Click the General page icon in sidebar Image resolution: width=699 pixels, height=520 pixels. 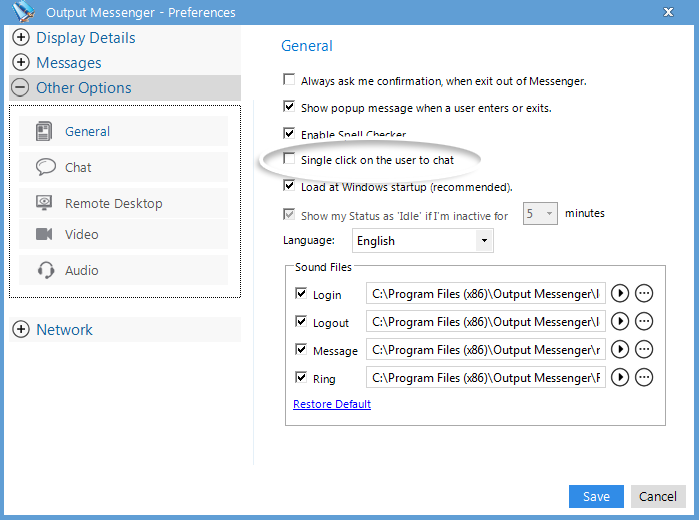coord(44,131)
